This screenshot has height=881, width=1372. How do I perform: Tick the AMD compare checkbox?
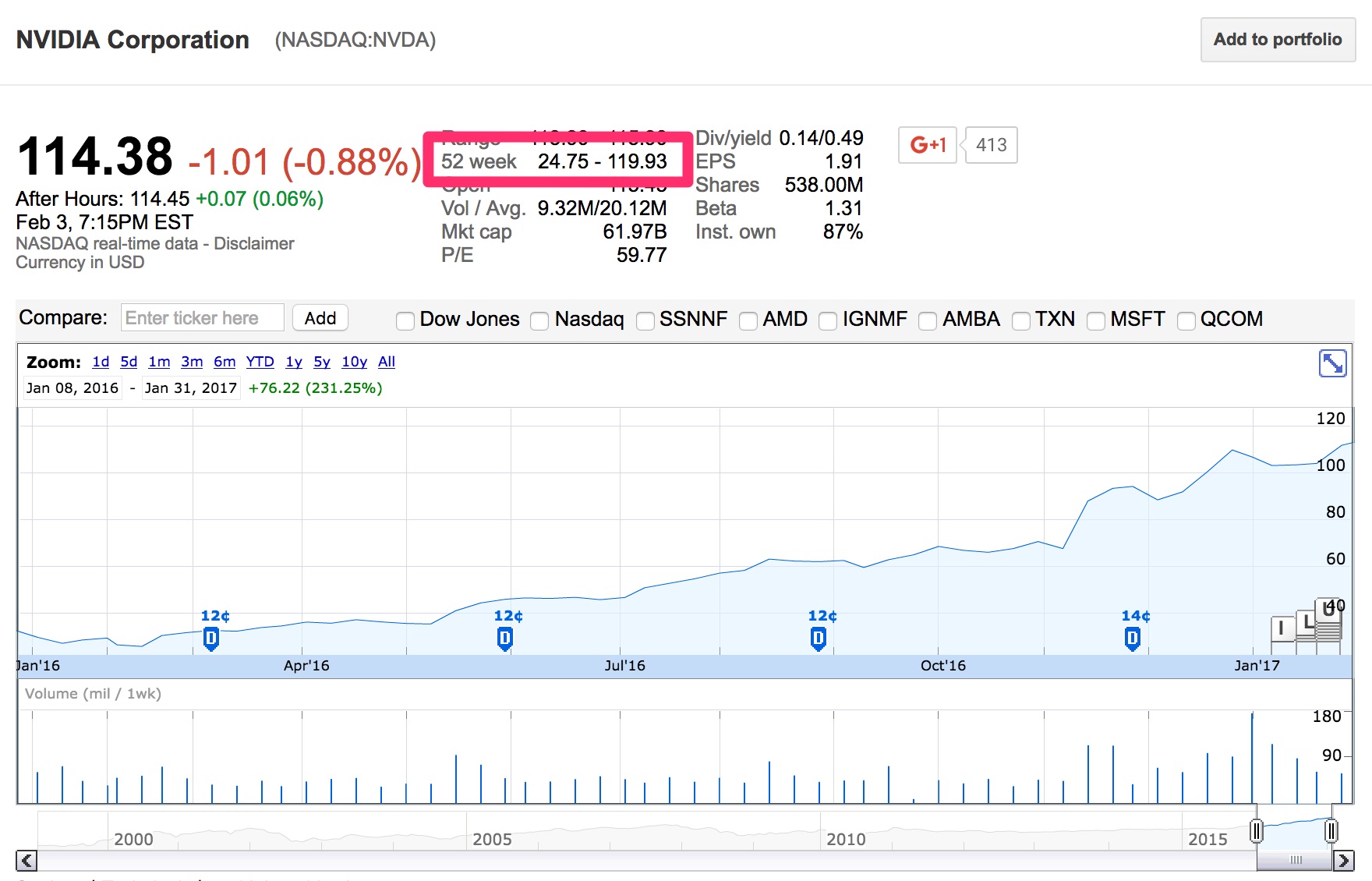[x=748, y=320]
